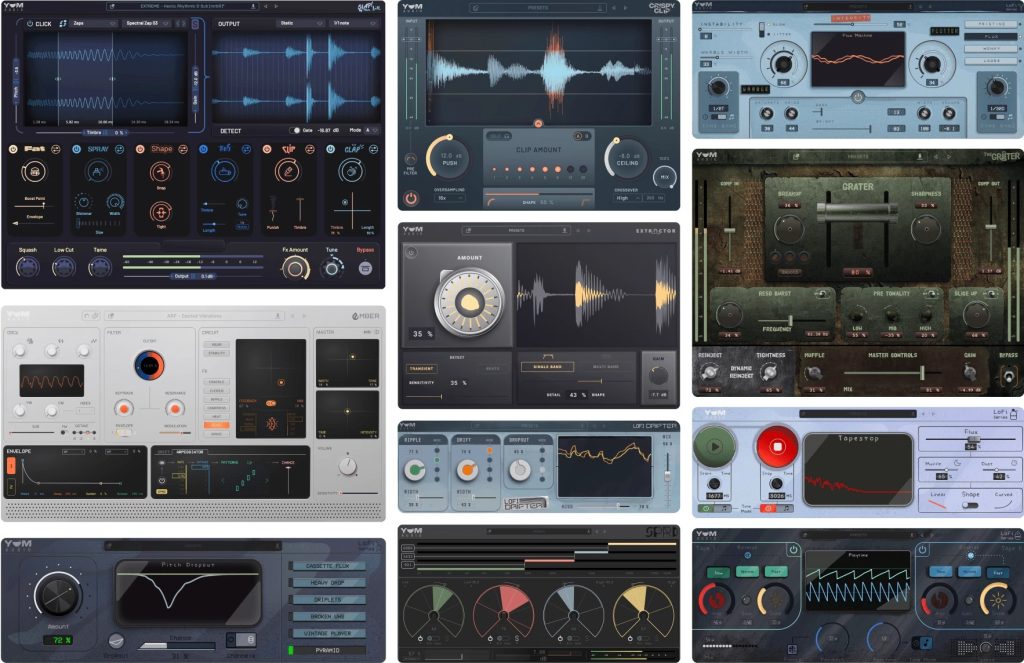Flip the Grater Bypass switch
Viewport: 1024px width, 663px height.
1007,374
